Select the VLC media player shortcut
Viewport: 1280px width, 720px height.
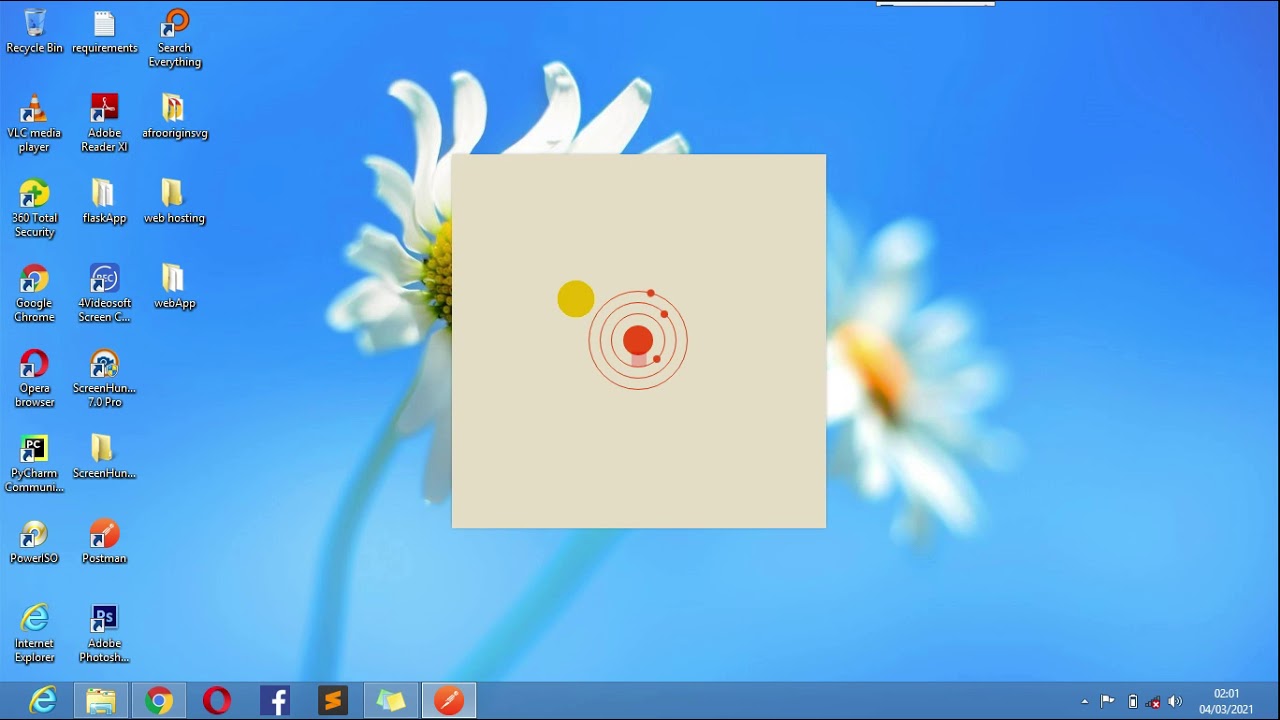pyautogui.click(x=34, y=123)
